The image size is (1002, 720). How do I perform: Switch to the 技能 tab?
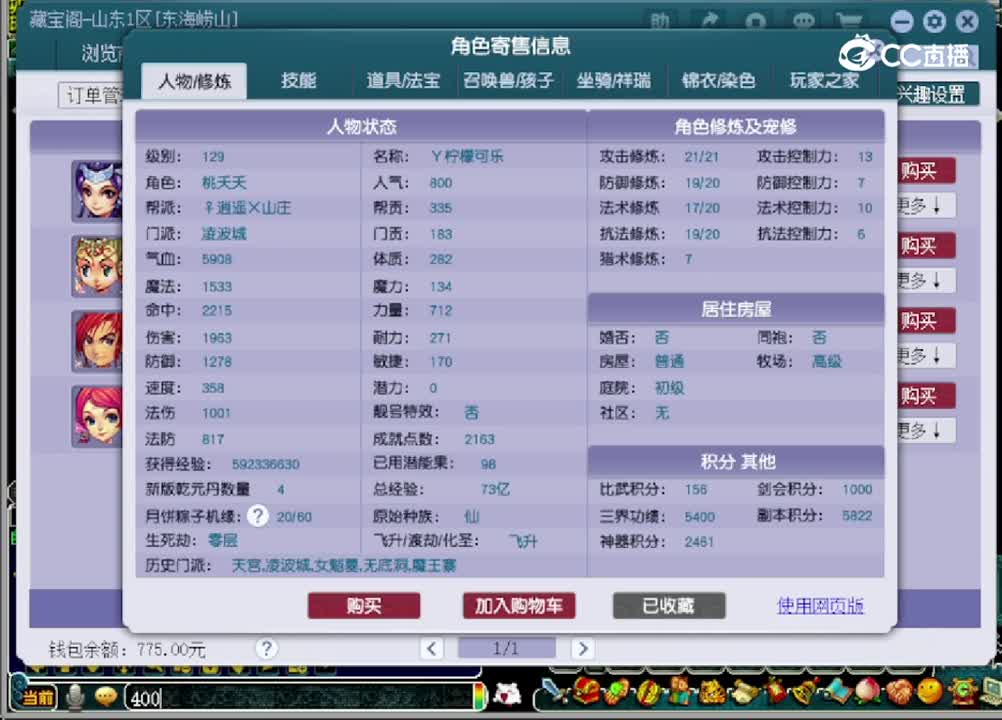[x=297, y=81]
